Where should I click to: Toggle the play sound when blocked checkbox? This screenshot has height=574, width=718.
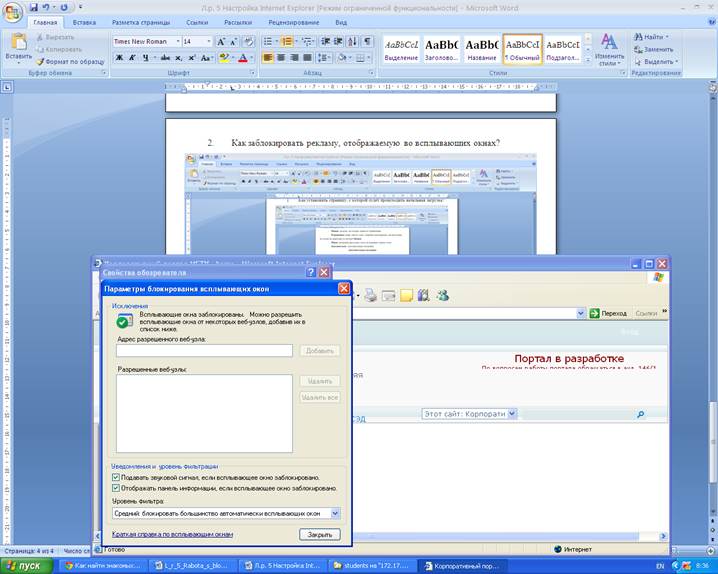(x=117, y=477)
